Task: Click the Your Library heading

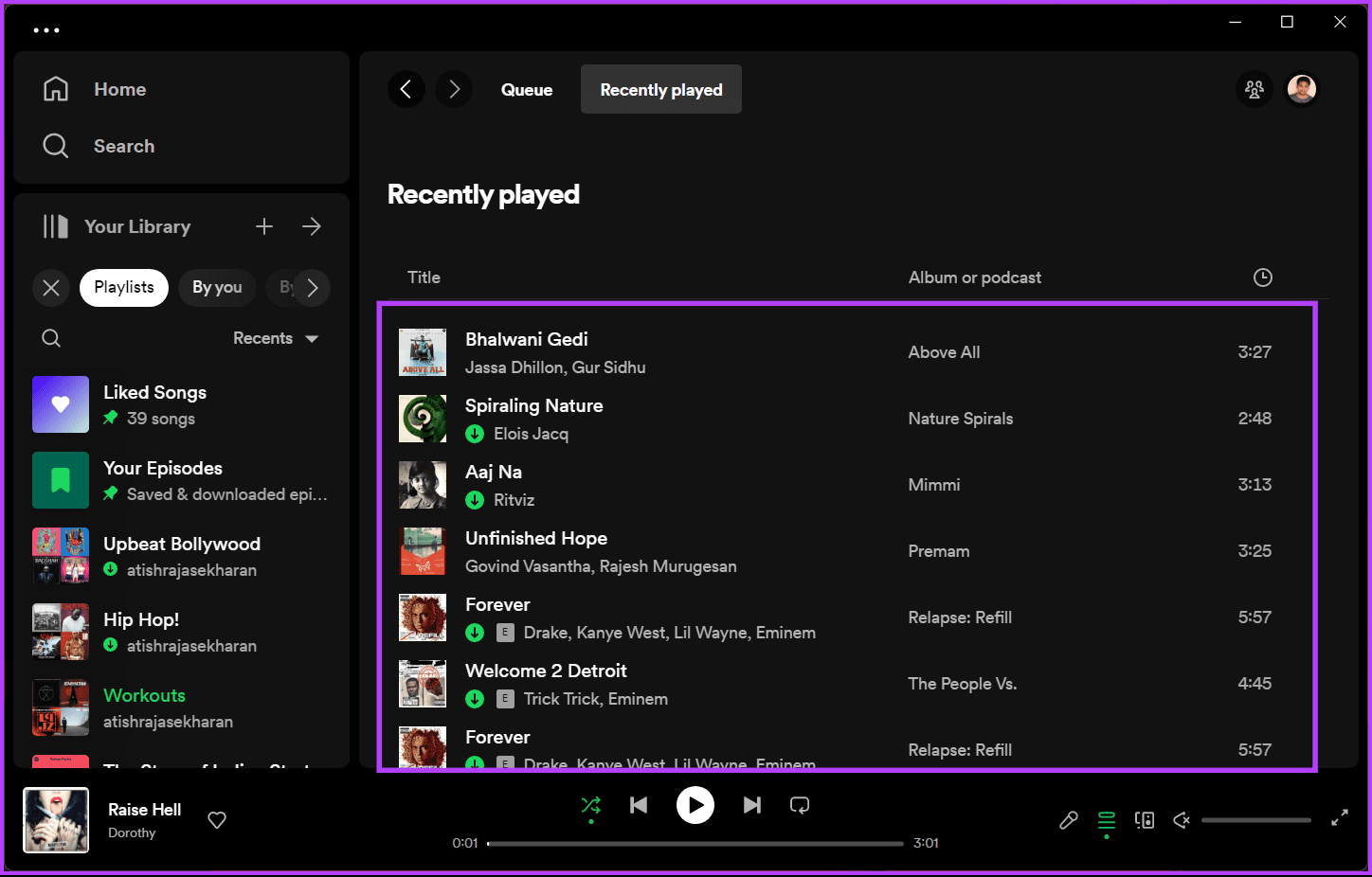Action: (137, 226)
